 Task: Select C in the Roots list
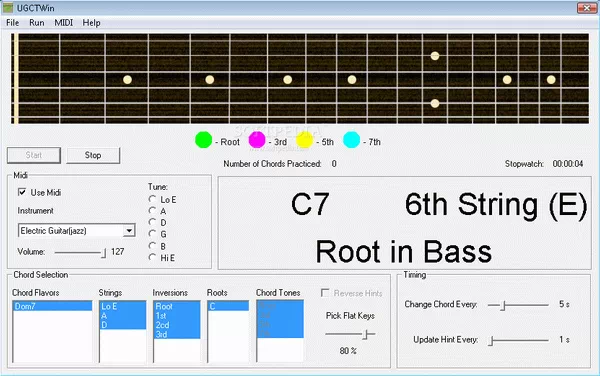click(228, 306)
